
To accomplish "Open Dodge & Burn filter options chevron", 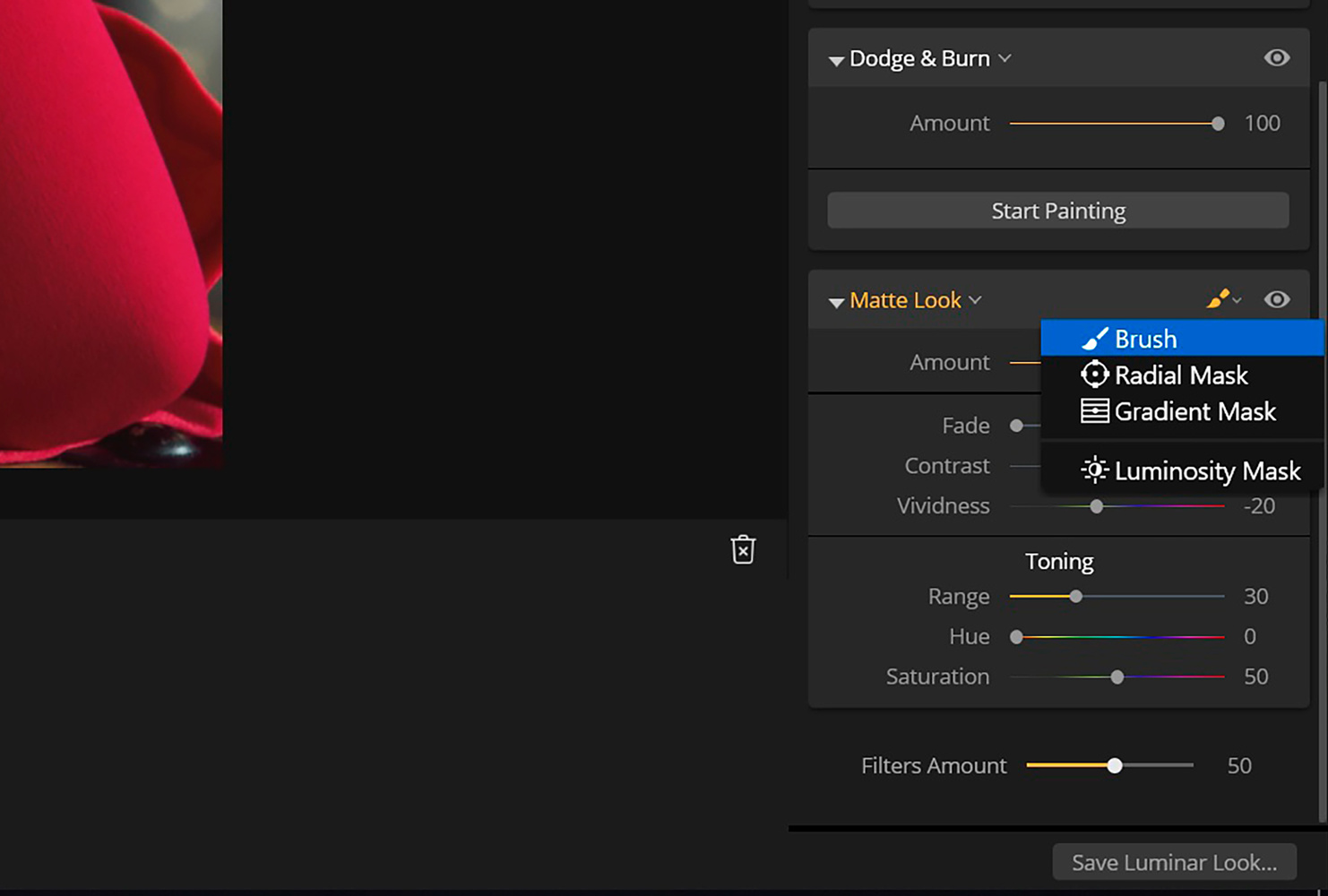I will (1005, 58).
